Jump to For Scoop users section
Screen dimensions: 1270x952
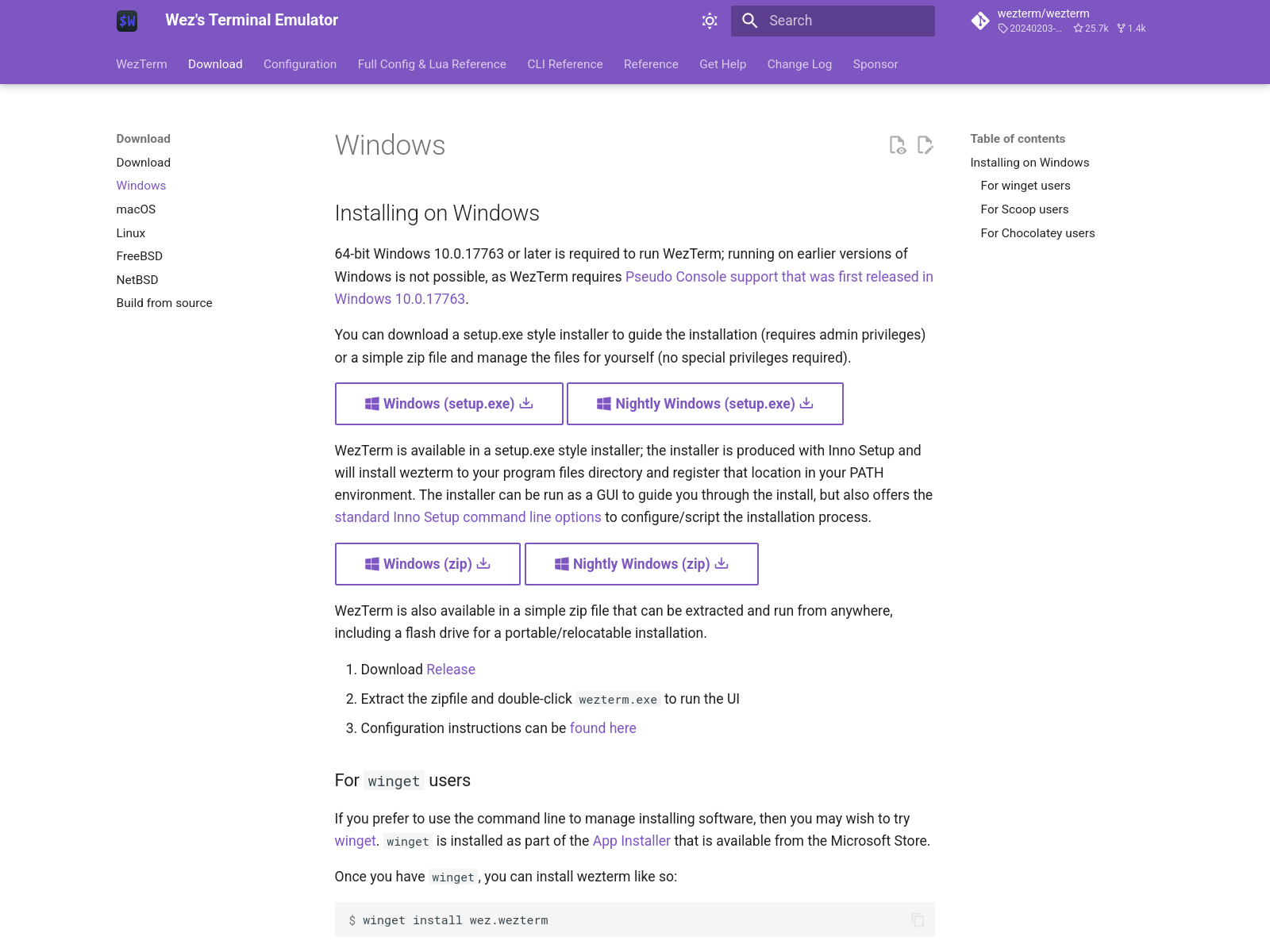point(1024,209)
